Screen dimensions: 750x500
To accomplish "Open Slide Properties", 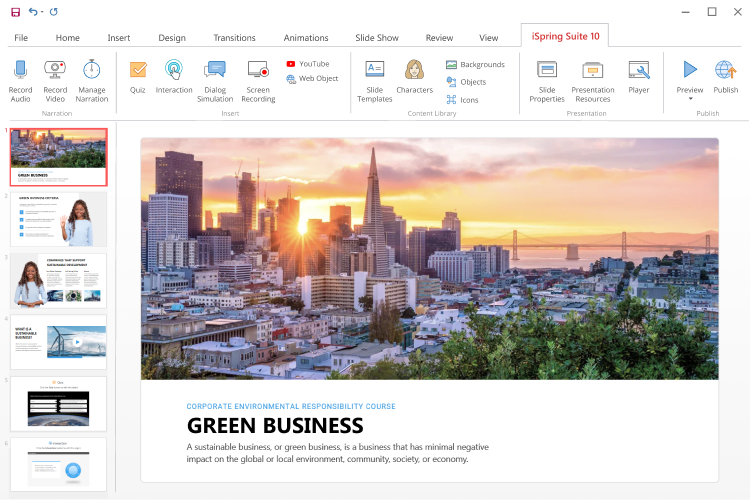I will (547, 81).
